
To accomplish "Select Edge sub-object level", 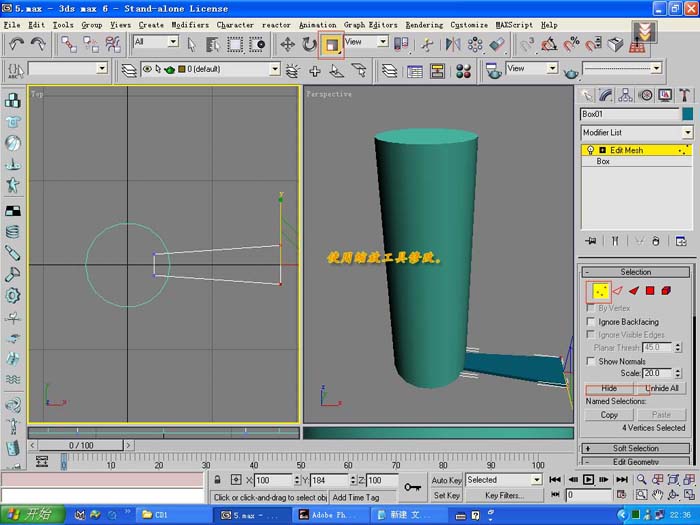I will [617, 291].
